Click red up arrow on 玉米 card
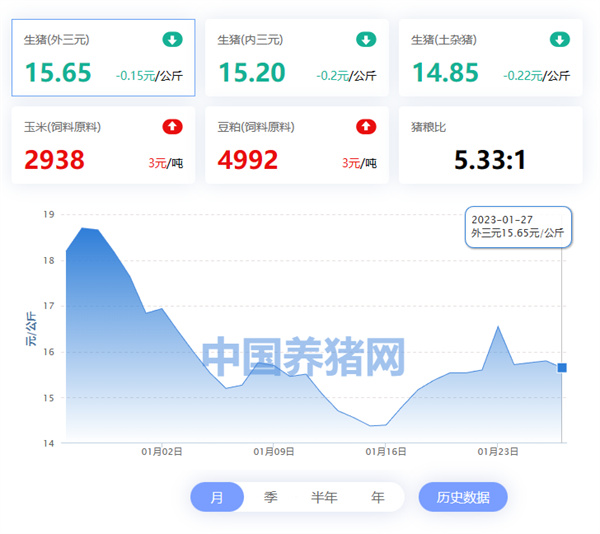The height and width of the screenshot is (534, 600). (x=172, y=127)
